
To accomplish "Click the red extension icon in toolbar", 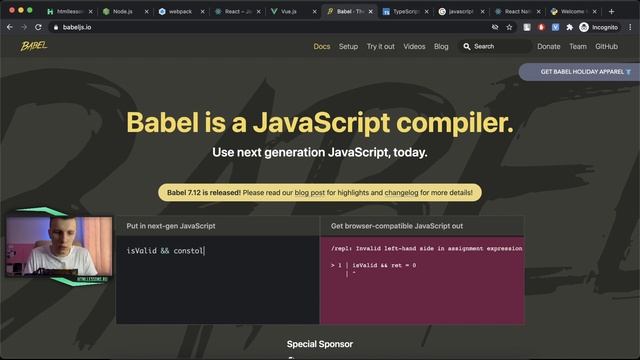I will click(x=541, y=27).
